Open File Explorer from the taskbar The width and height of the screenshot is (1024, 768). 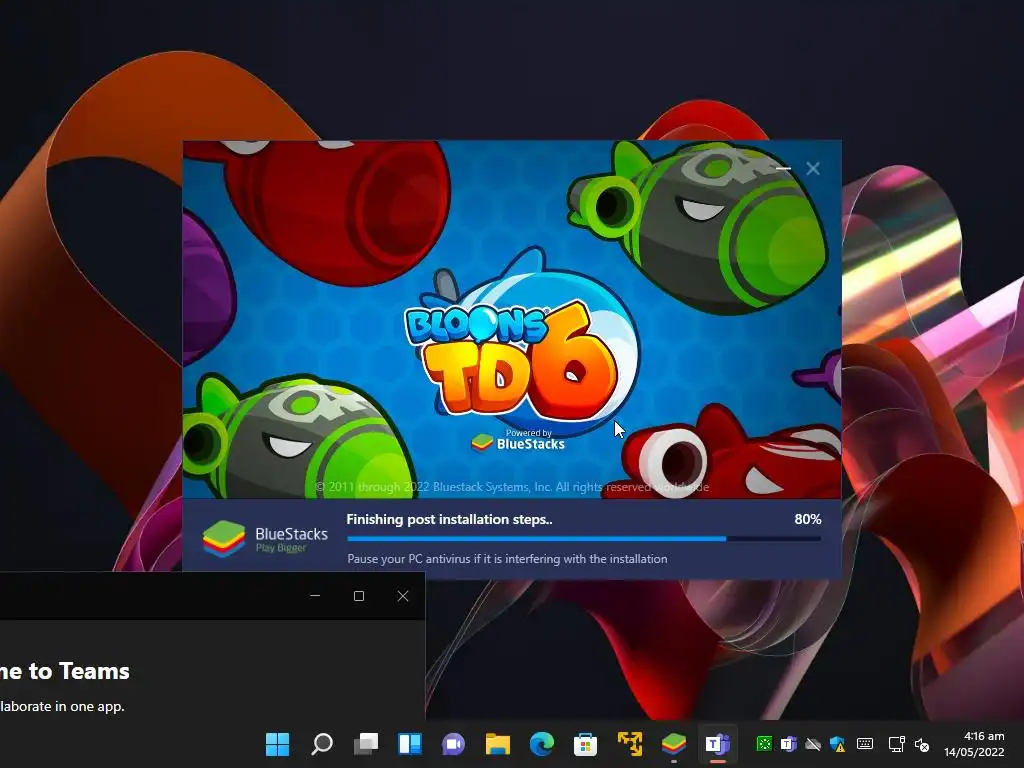click(498, 744)
